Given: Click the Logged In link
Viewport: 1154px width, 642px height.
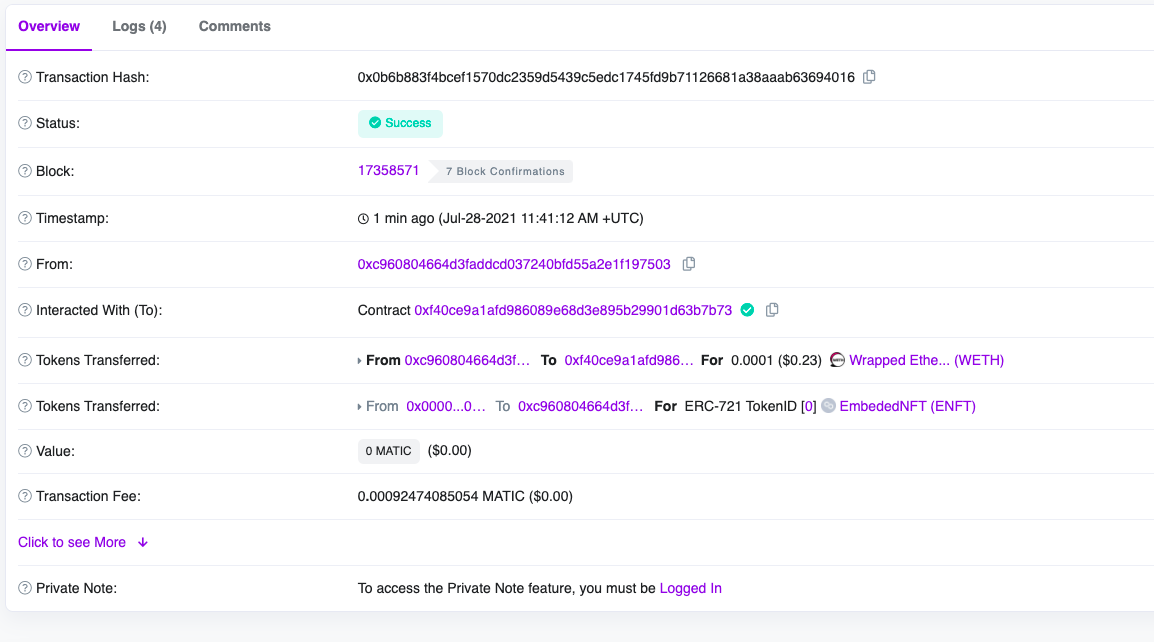Looking at the screenshot, I should 690,588.
